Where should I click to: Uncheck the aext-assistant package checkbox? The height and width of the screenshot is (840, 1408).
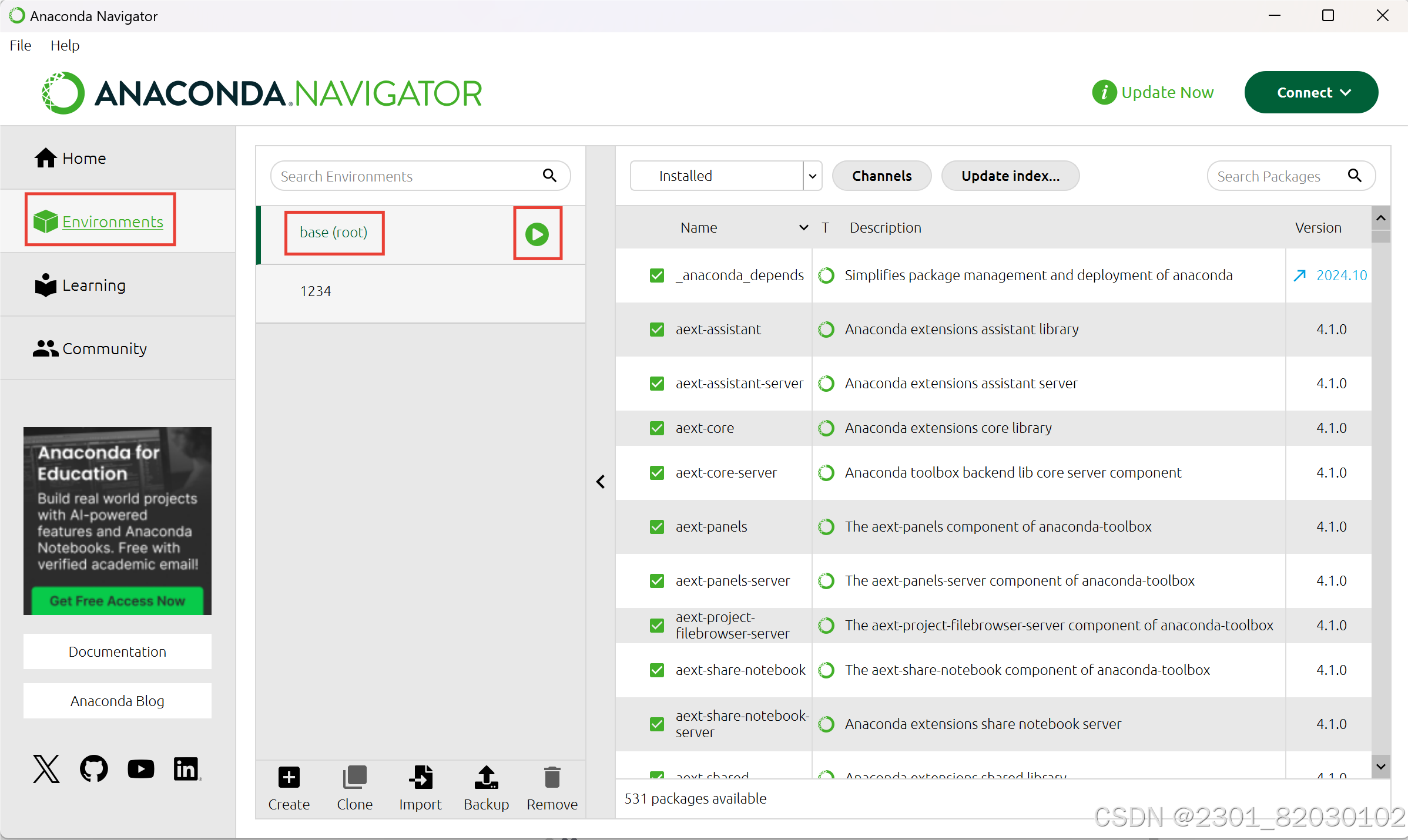657,329
